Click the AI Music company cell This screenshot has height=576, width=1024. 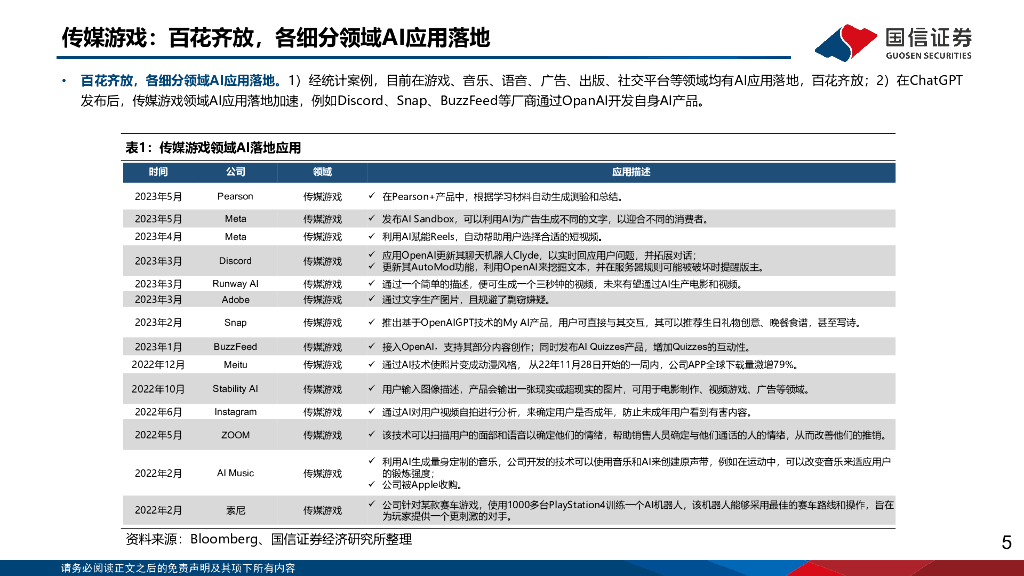235,472
